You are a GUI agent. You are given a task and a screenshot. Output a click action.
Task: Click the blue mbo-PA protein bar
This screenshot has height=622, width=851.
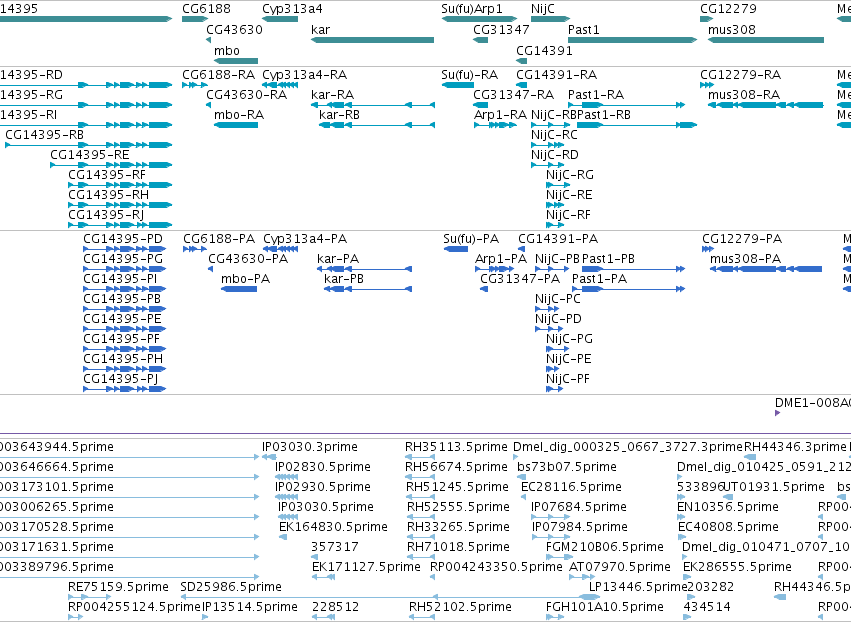(239, 289)
